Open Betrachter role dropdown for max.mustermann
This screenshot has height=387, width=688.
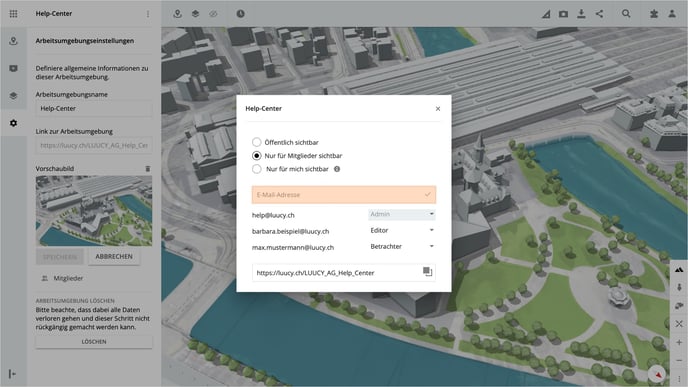point(401,247)
